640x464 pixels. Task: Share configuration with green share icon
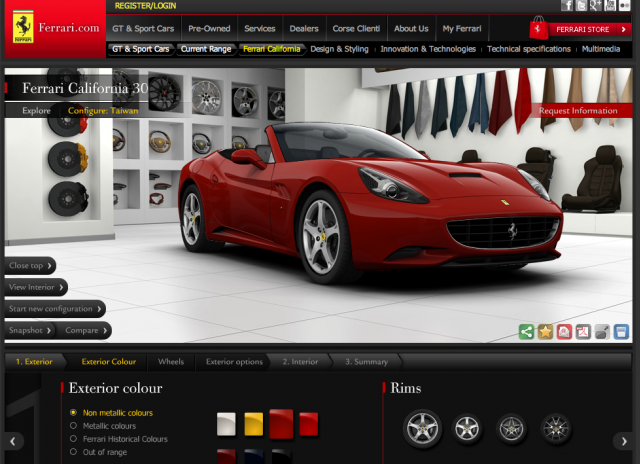coord(527,332)
